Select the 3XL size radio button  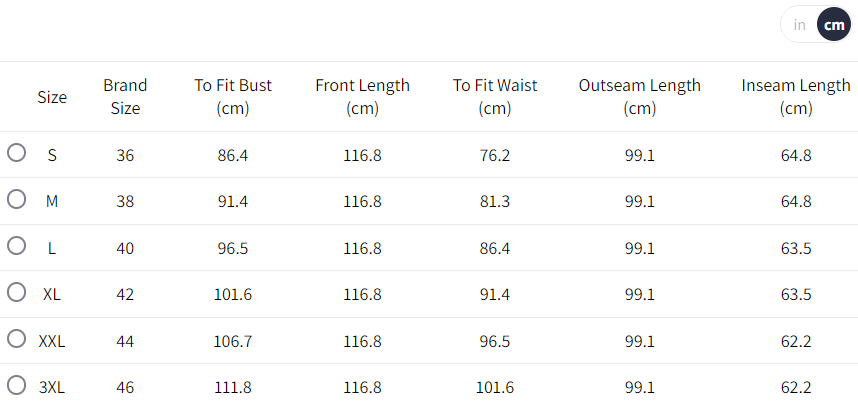[x=16, y=384]
